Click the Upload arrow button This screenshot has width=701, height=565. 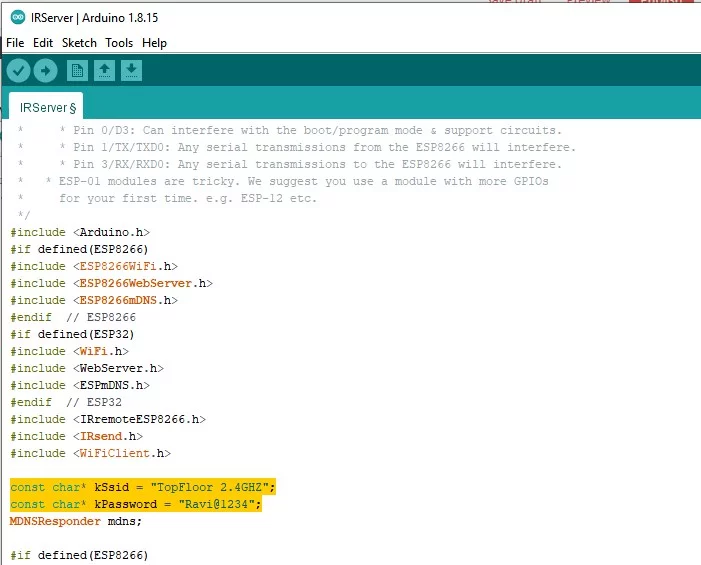point(46,71)
